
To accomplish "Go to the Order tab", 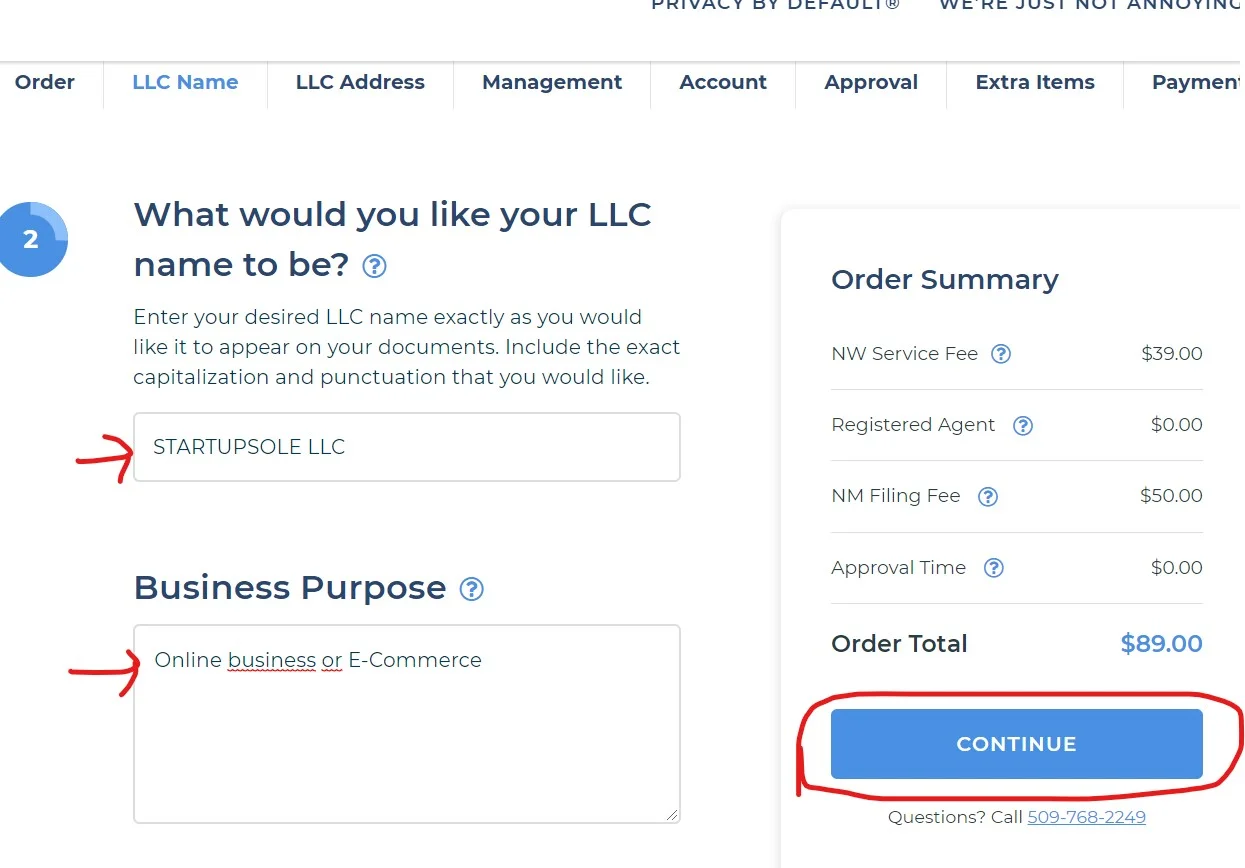I will point(45,83).
